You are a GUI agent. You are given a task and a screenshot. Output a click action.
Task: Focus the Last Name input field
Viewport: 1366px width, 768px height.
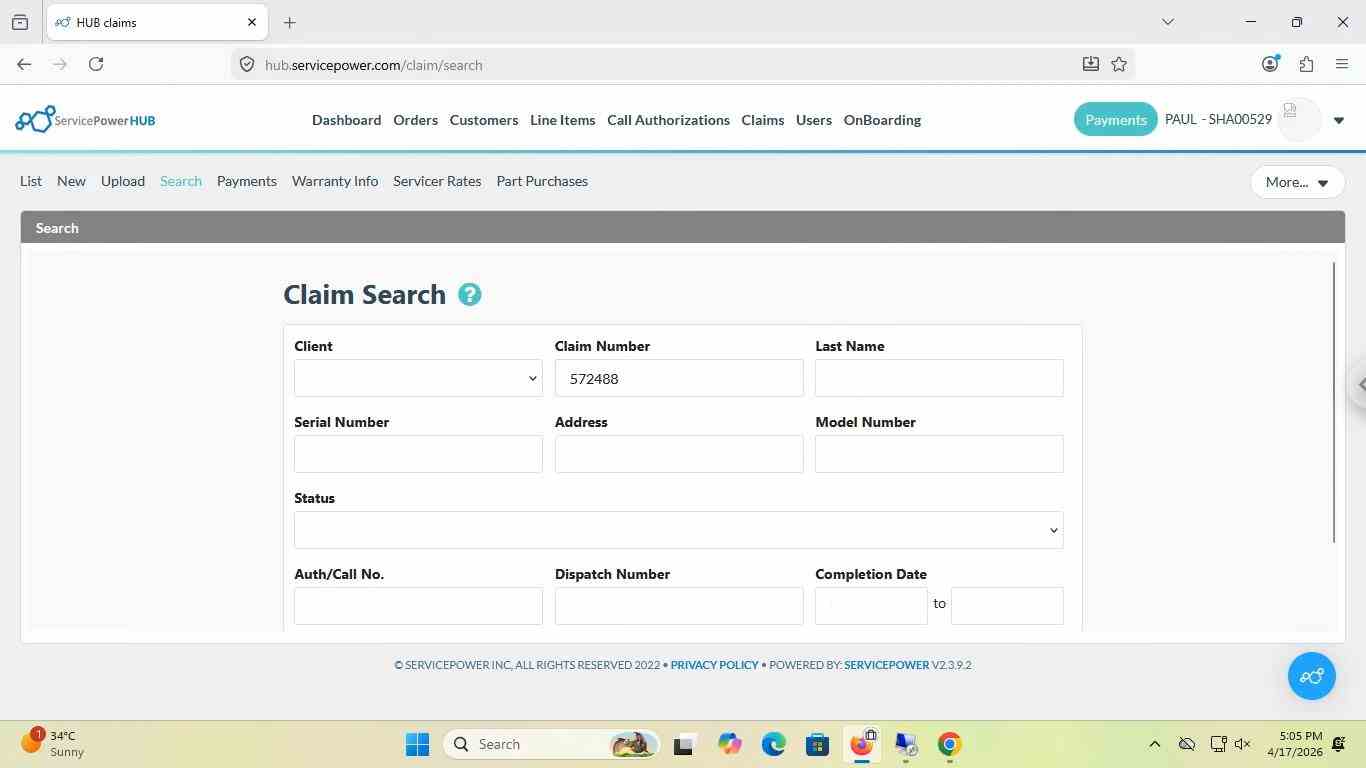939,378
